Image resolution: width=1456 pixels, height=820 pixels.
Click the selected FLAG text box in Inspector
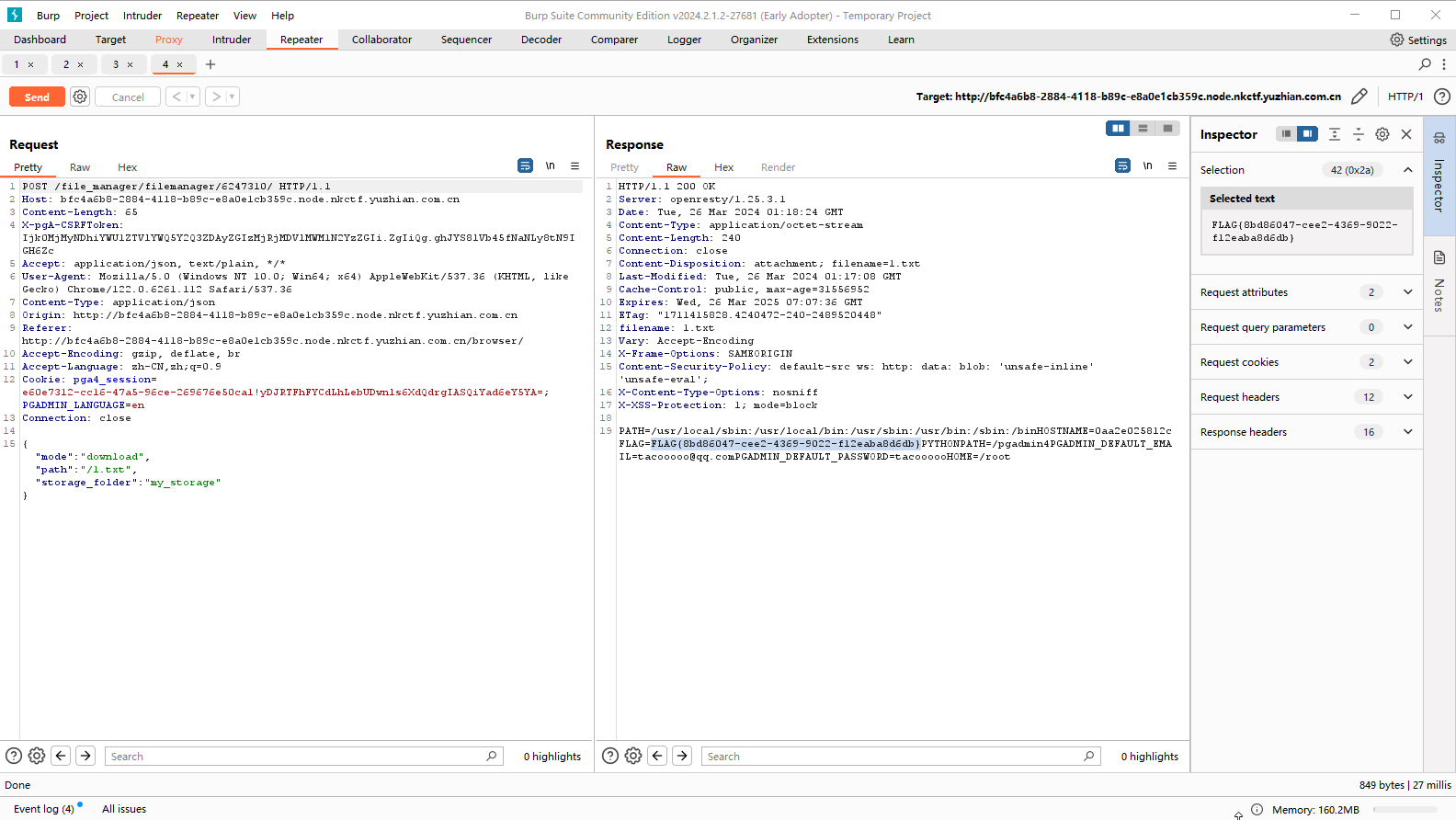pyautogui.click(x=1306, y=231)
